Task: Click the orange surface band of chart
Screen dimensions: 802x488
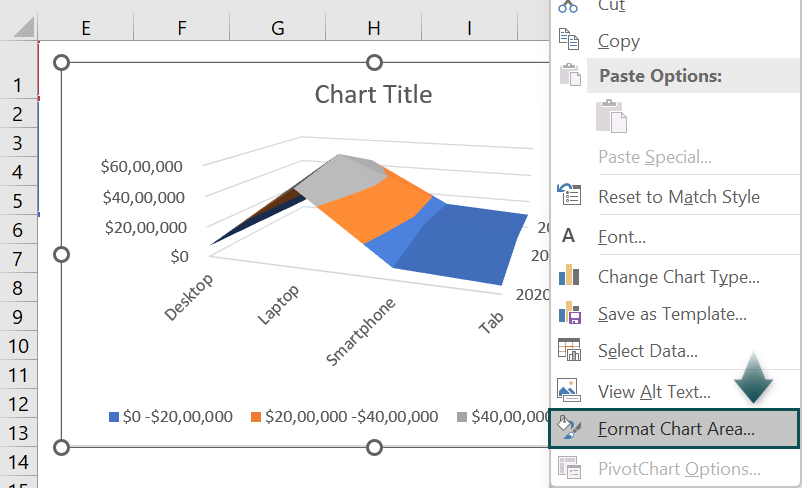Action: tap(378, 205)
